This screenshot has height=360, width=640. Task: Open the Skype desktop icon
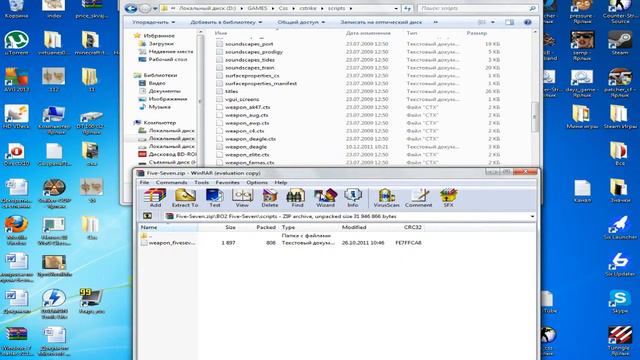pyautogui.click(x=620, y=301)
